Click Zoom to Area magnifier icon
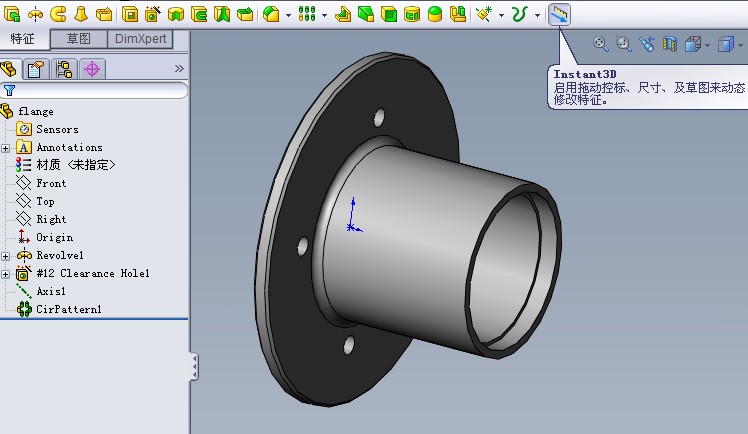This screenshot has width=748, height=434. (623, 44)
